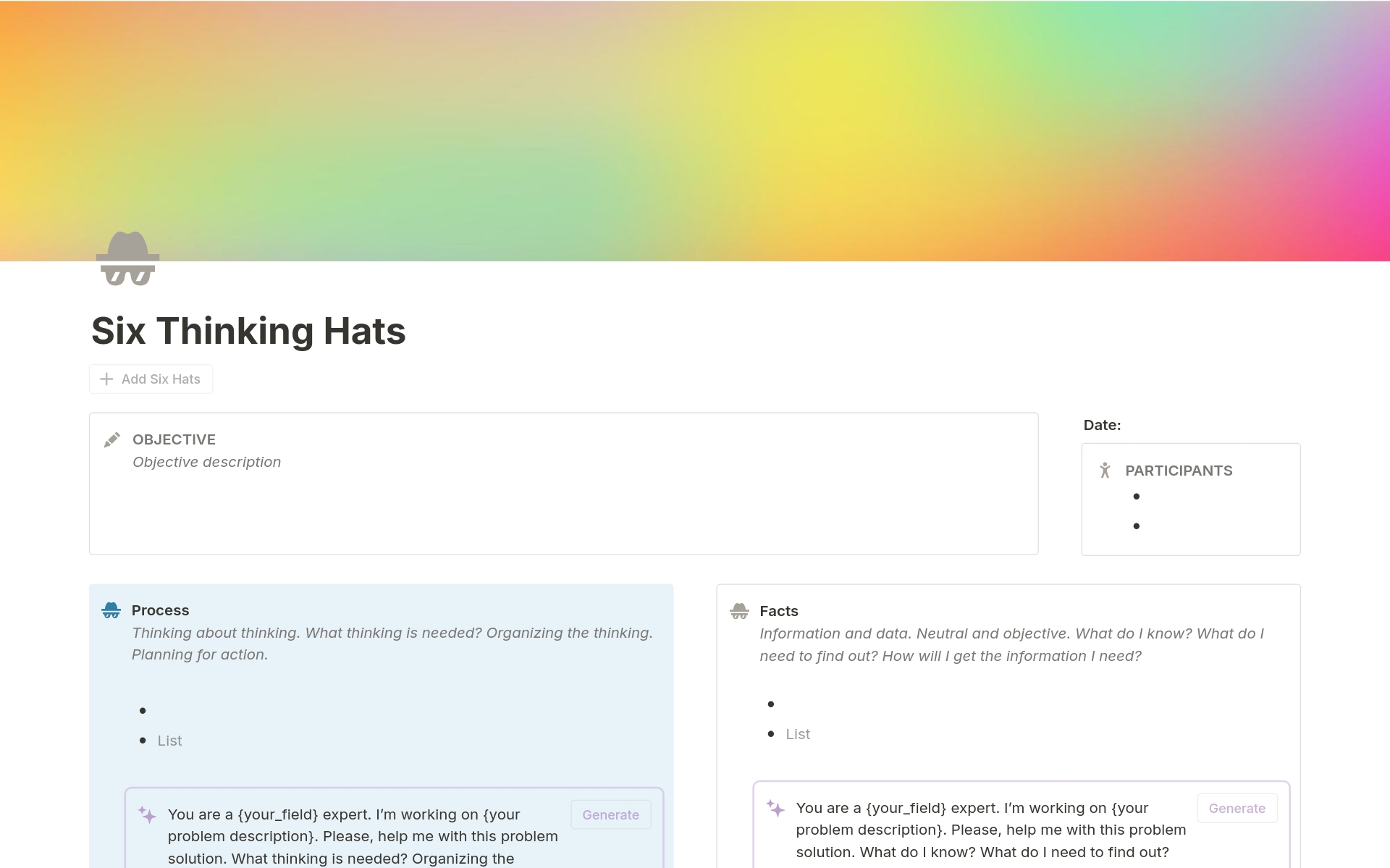Click the gray hat icon beside Facts
Screen dimensions: 1390x868
coord(739,611)
